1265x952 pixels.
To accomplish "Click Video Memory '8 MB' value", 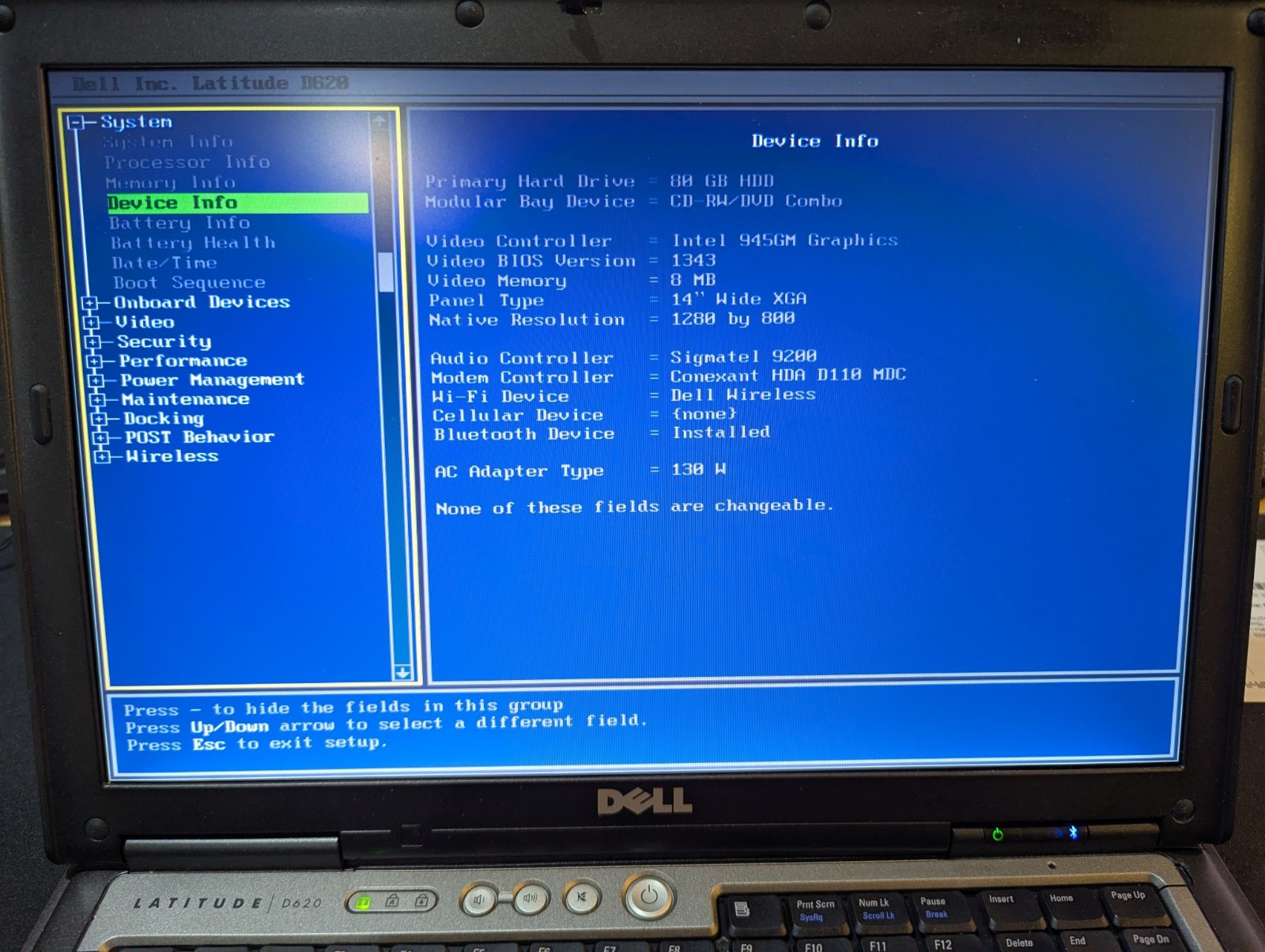I will tap(693, 280).
